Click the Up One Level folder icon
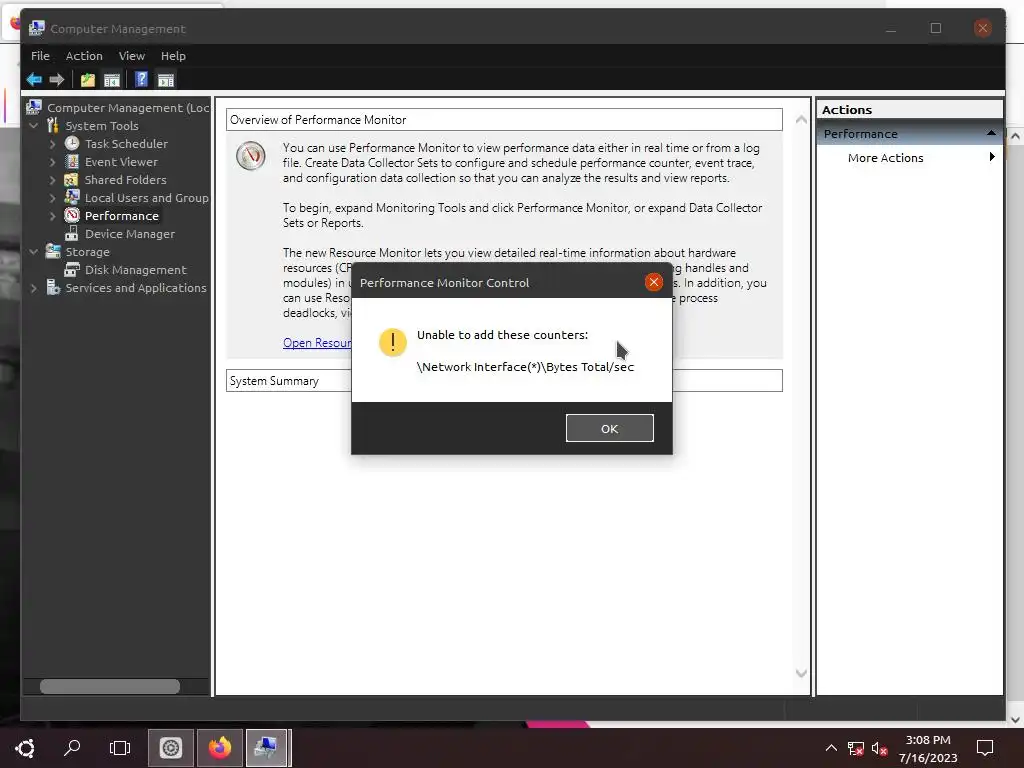The height and width of the screenshot is (768, 1024). pos(88,80)
